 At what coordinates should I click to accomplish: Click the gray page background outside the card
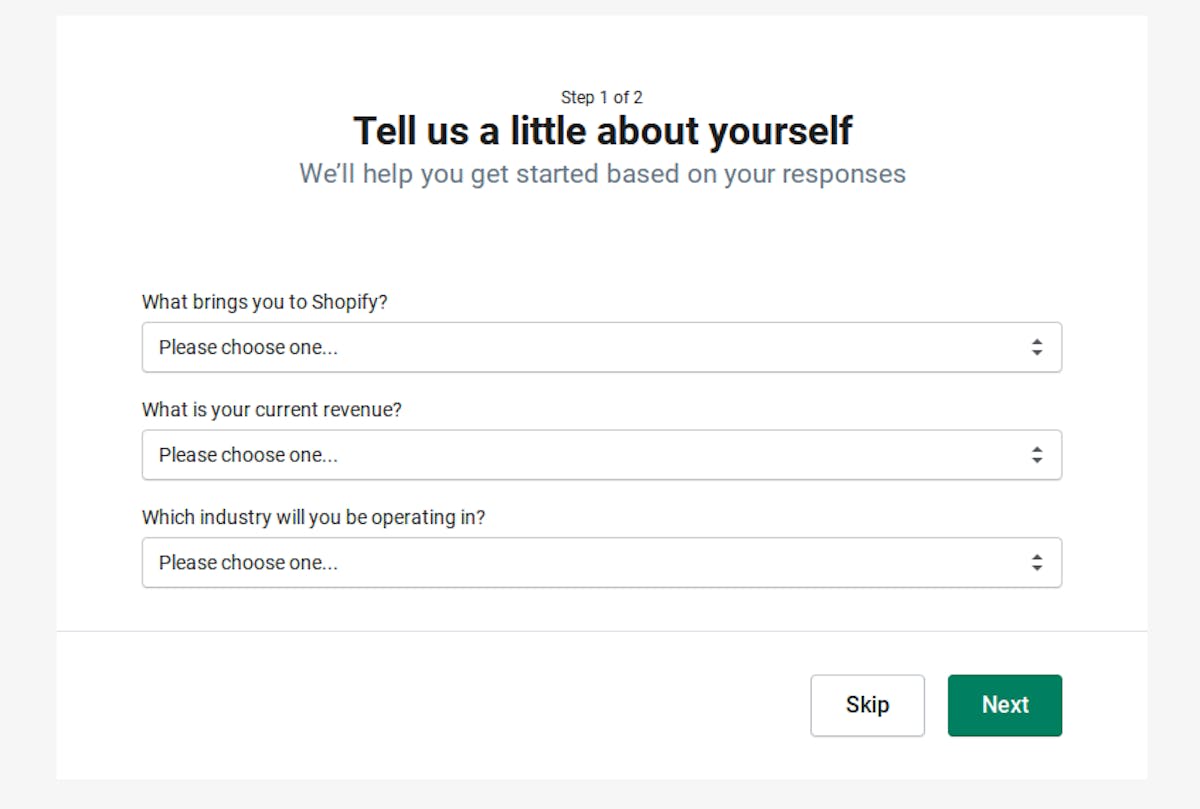28,400
